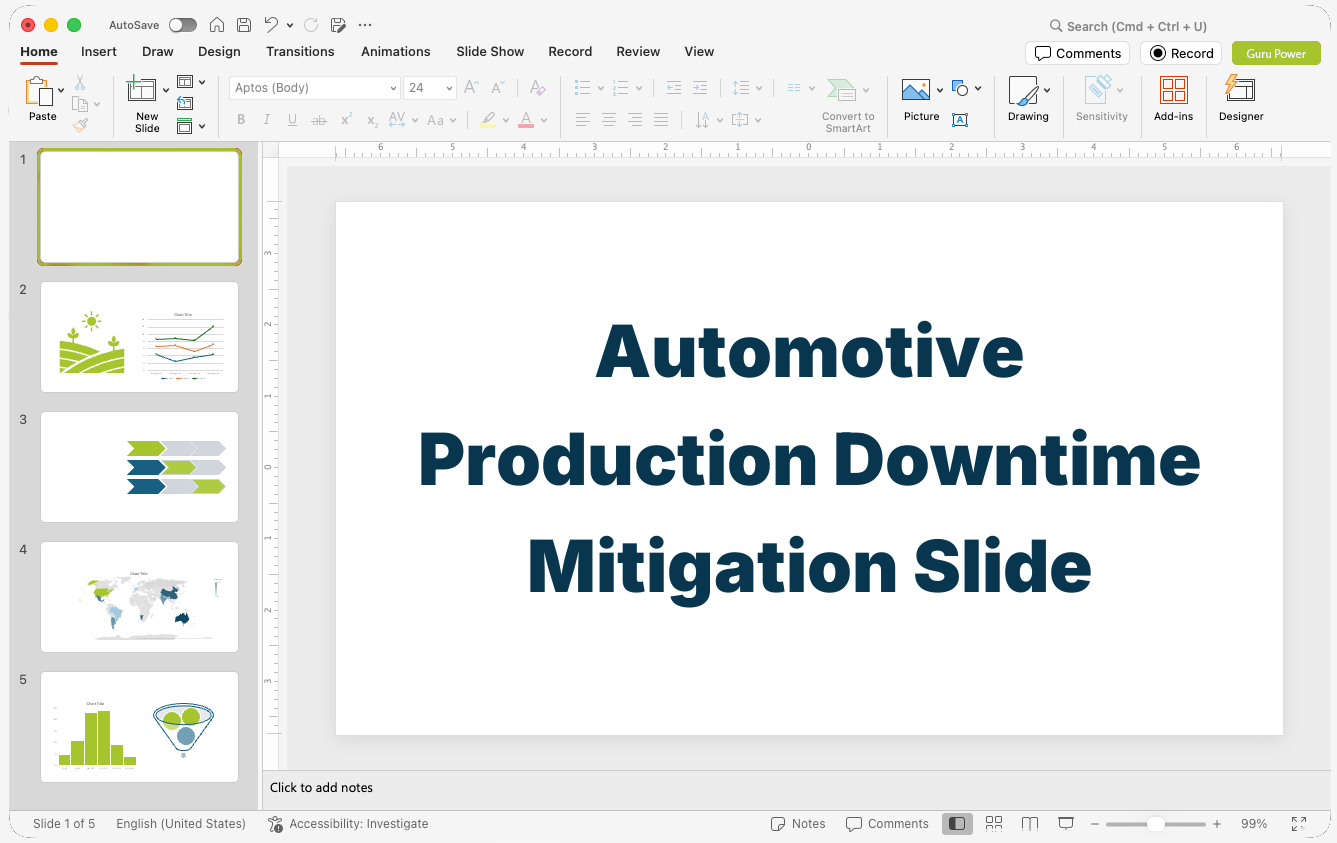Open the Draw tab

(x=158, y=51)
